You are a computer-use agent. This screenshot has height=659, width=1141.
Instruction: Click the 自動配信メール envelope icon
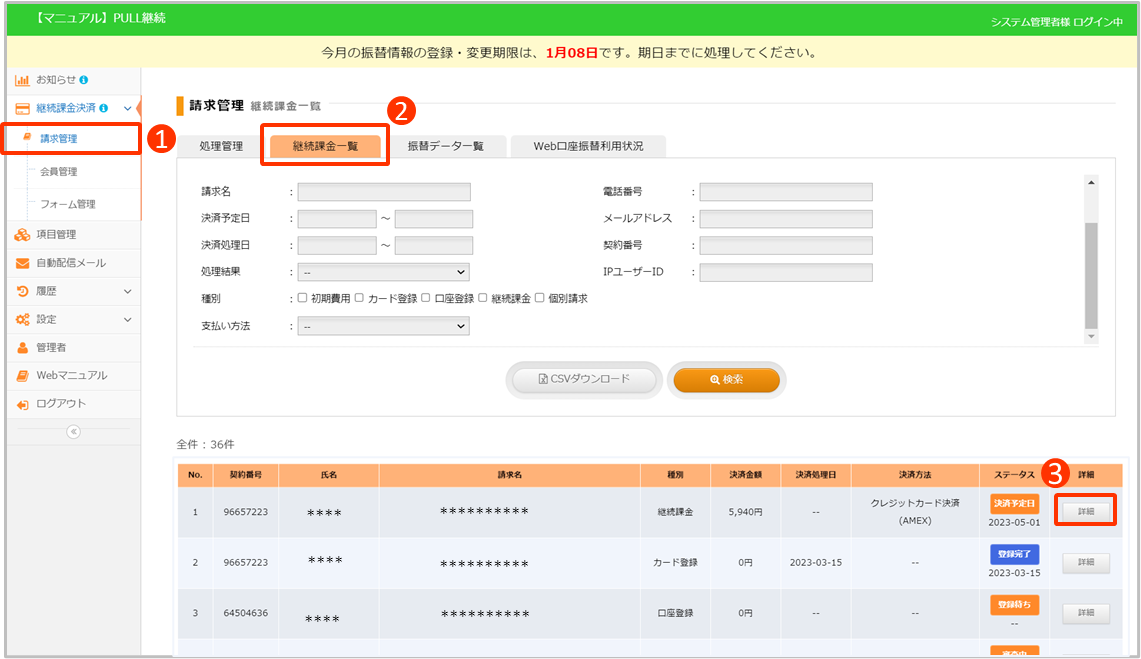coord(22,263)
